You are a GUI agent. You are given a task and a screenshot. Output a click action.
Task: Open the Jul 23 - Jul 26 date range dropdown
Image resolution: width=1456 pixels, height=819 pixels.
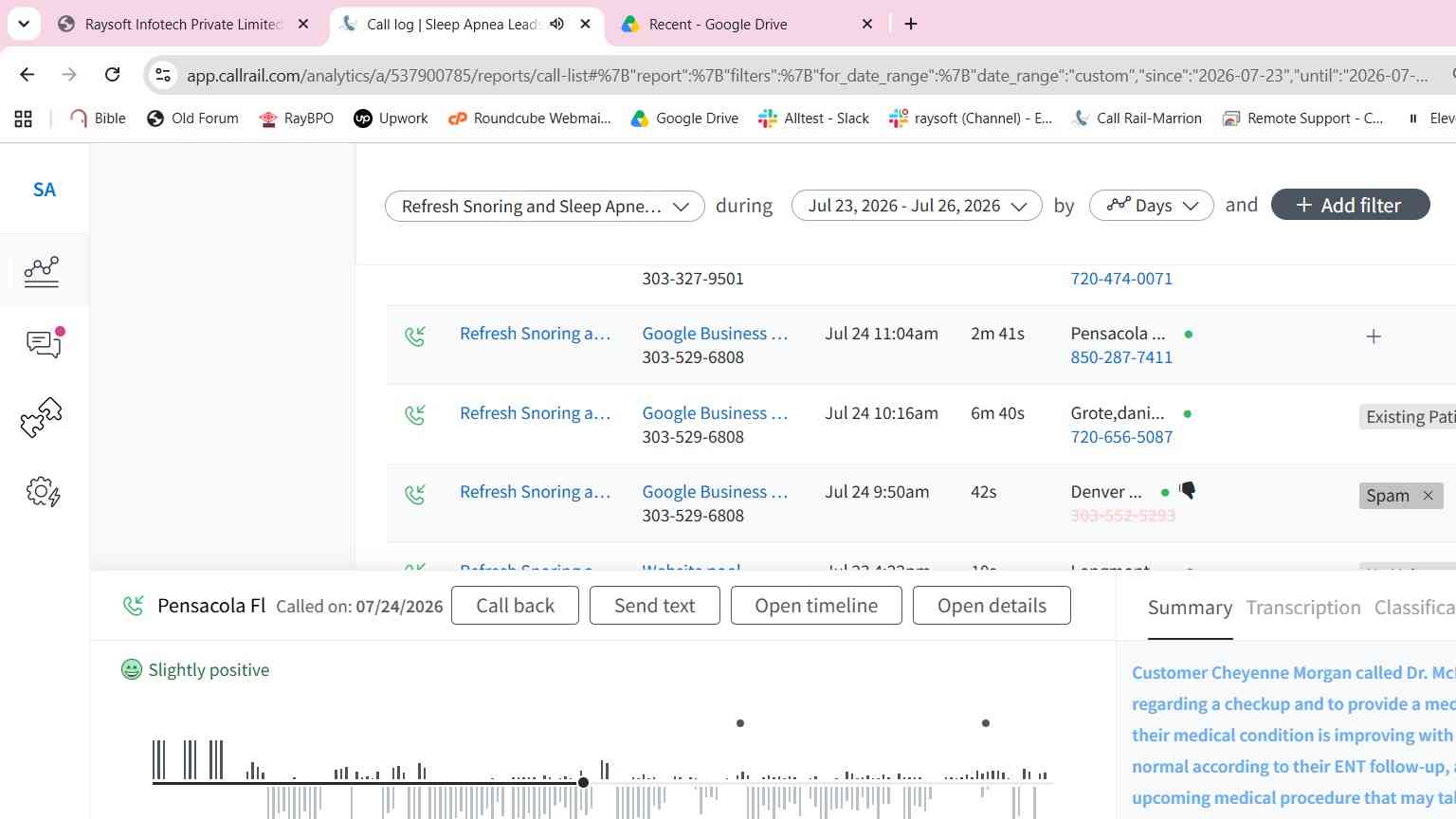pyautogui.click(x=917, y=206)
